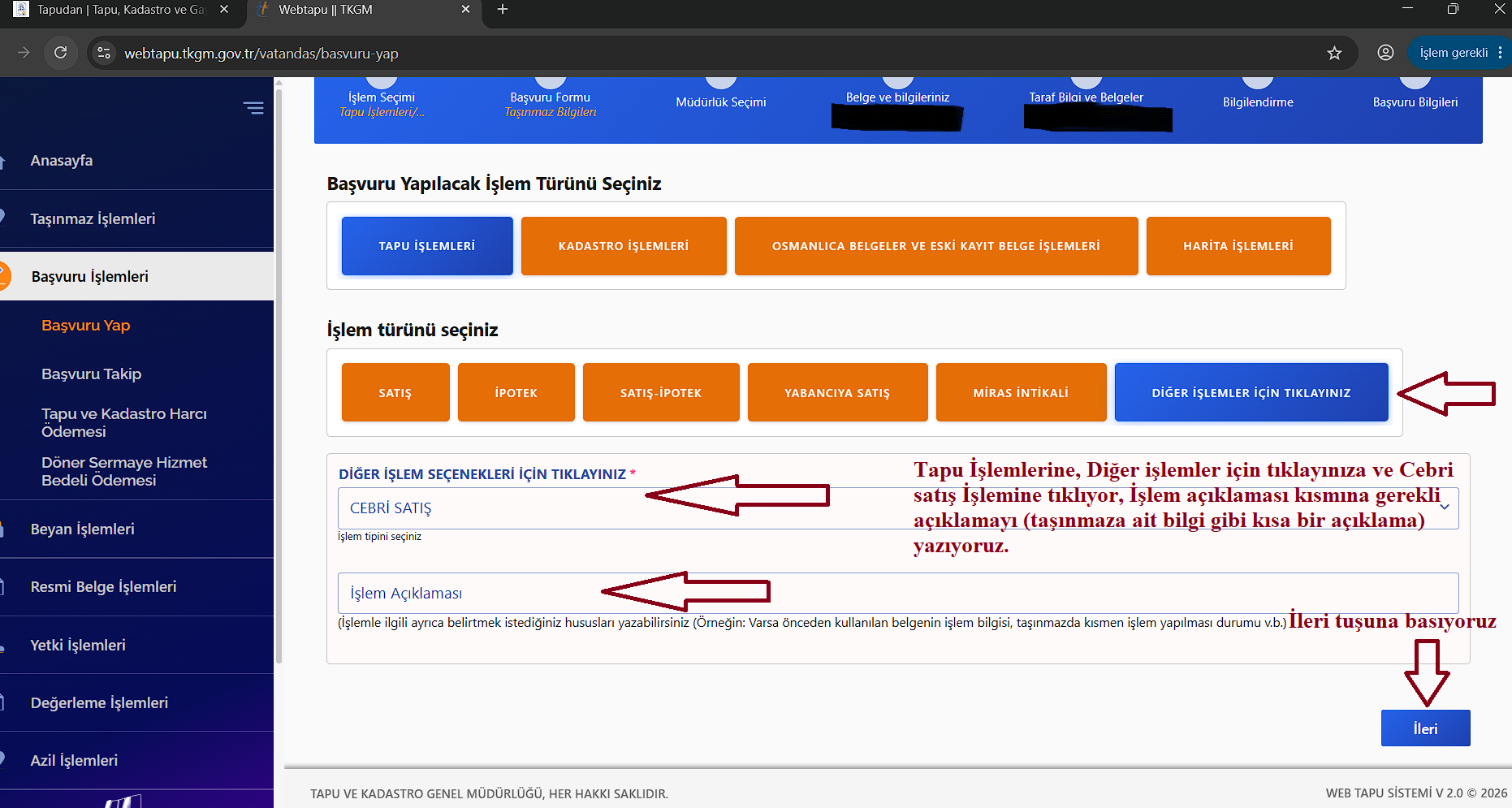Image resolution: width=1512 pixels, height=808 pixels.
Task: Open a new browser tab
Action: pos(503,10)
